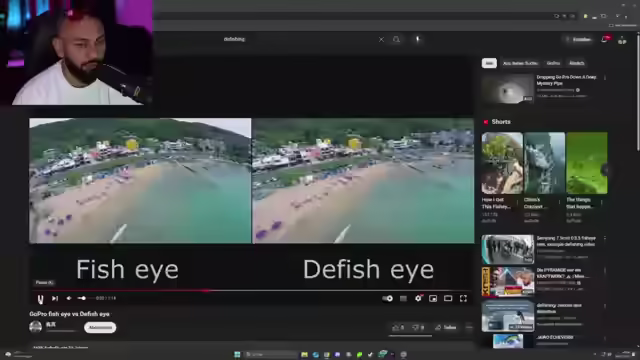Screen dimensions: 640x360
Task: Mute the video volume speaker icon
Action: point(69,298)
